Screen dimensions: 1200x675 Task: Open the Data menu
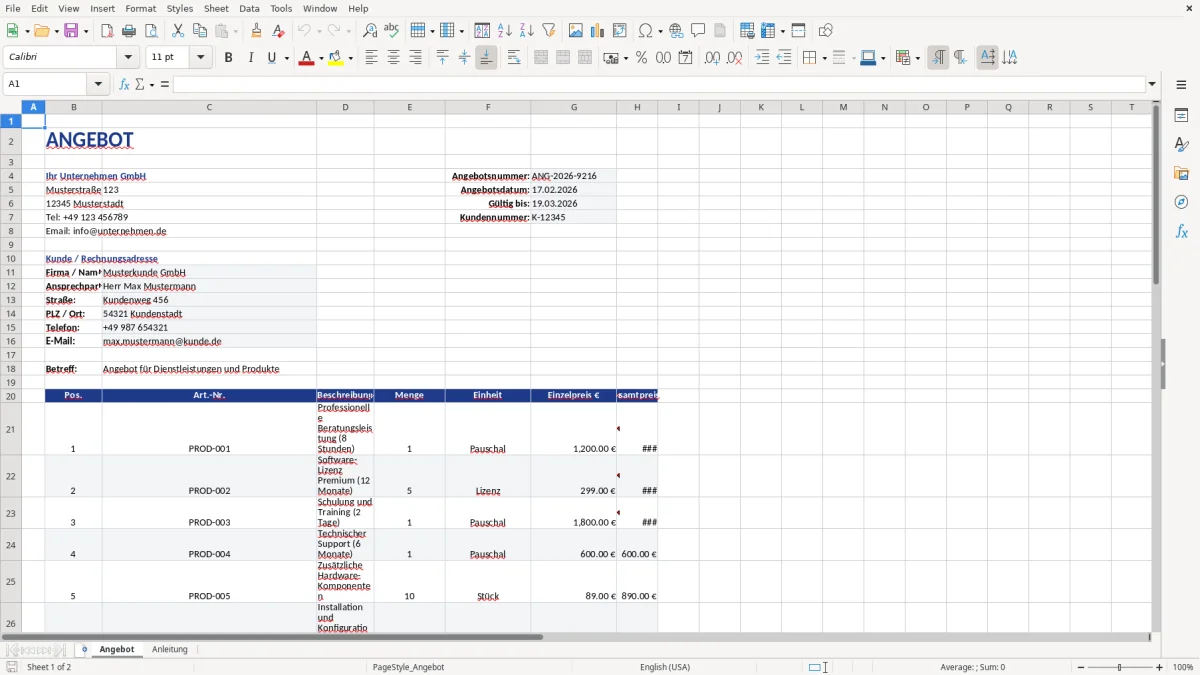[249, 8]
